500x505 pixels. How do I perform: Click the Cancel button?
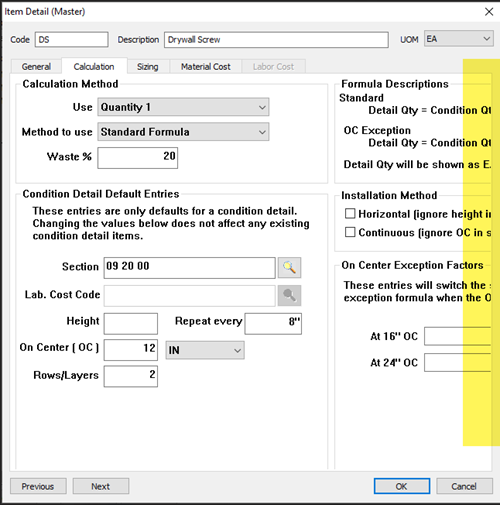[x=464, y=486]
